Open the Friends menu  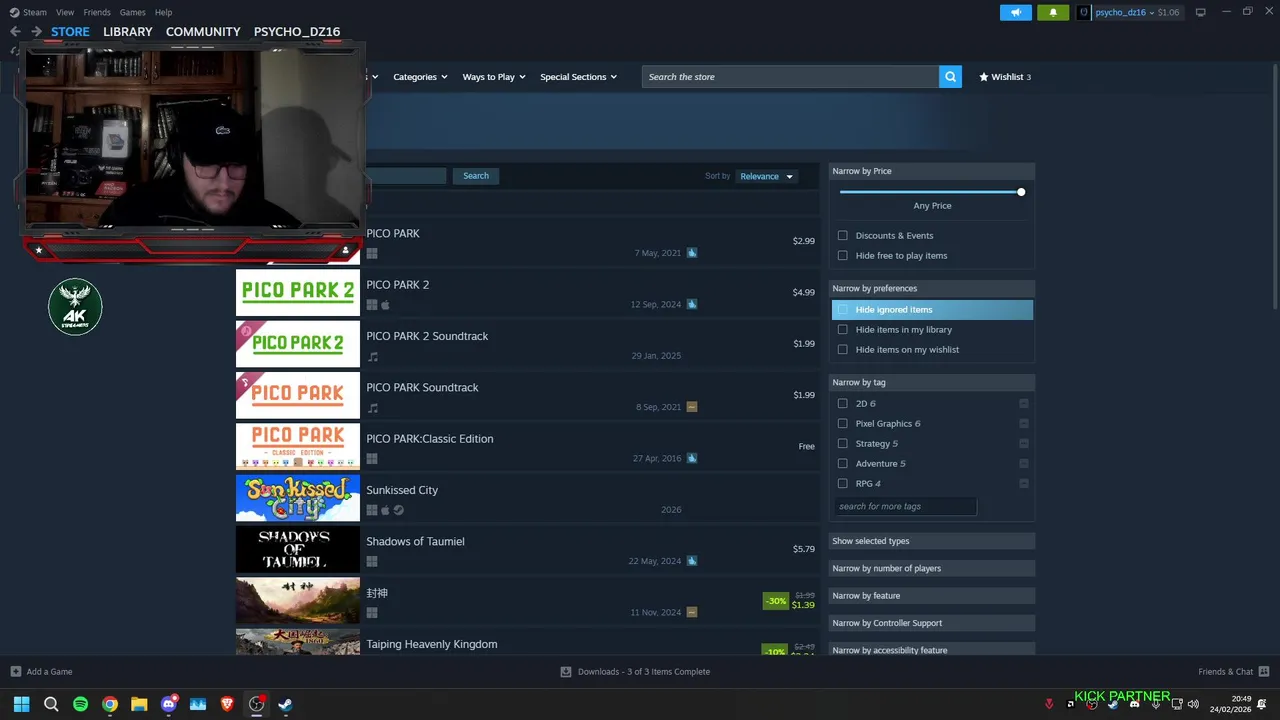97,12
